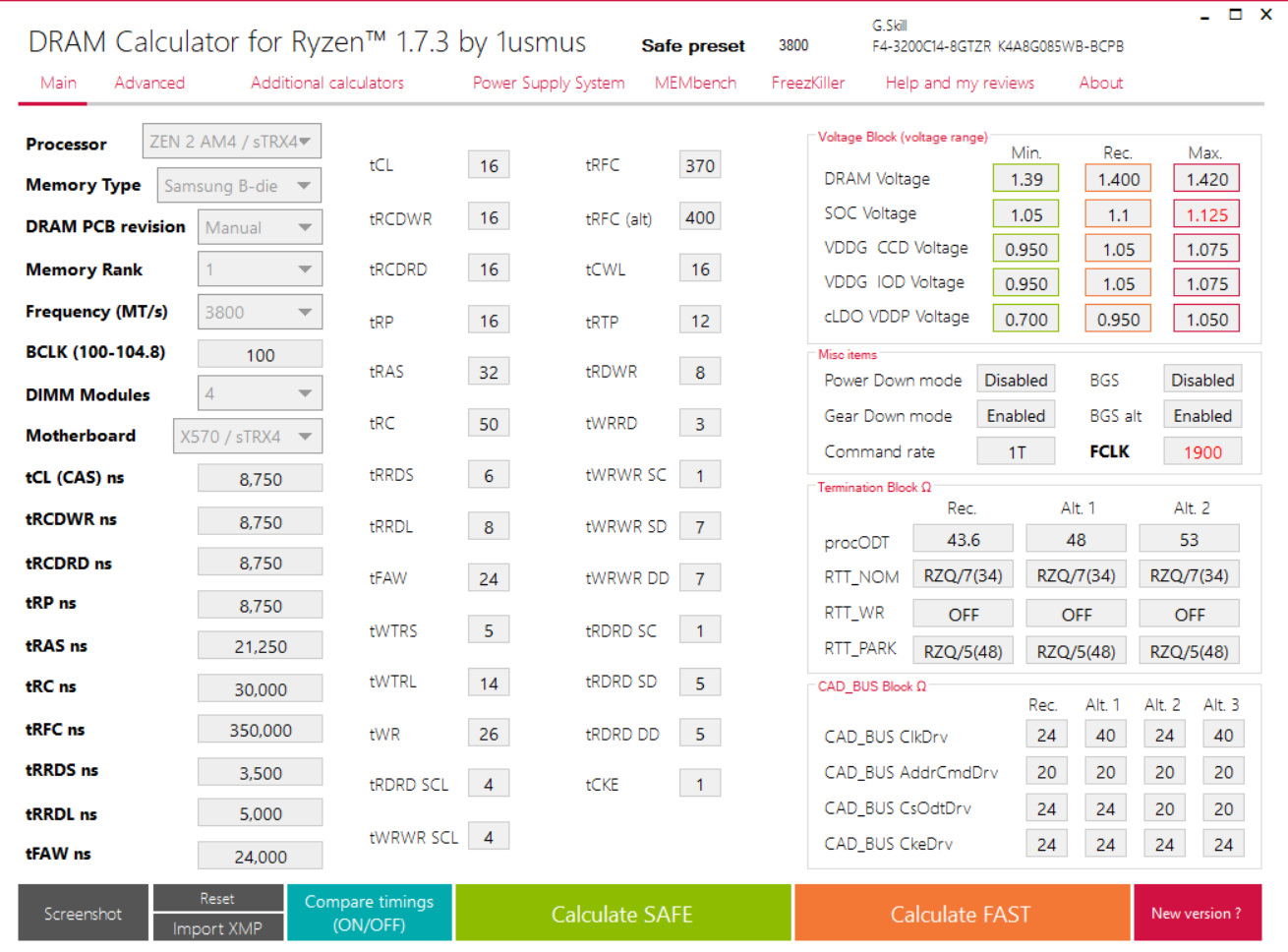Click the tWTRL value 14
The height and width of the screenshot is (952, 1288).
coord(489,683)
